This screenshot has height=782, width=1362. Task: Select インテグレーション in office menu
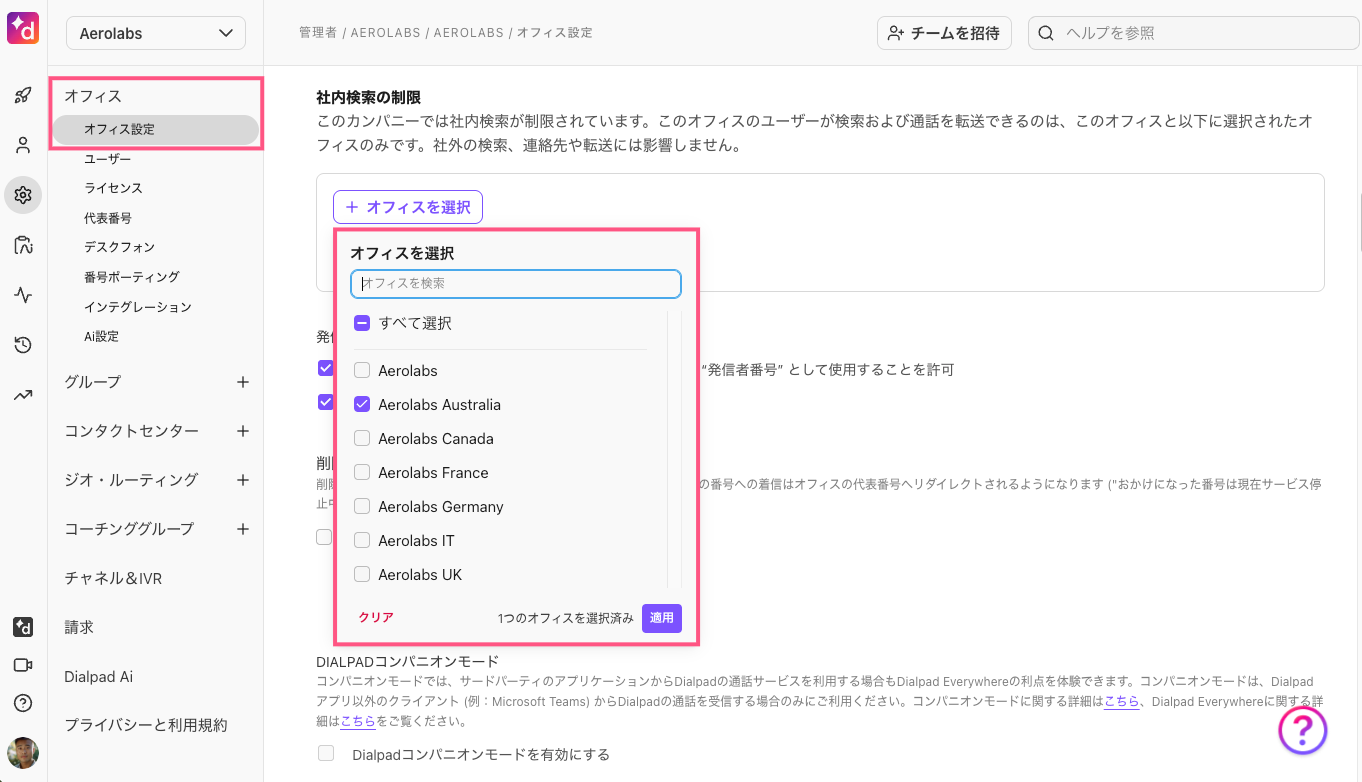(137, 307)
